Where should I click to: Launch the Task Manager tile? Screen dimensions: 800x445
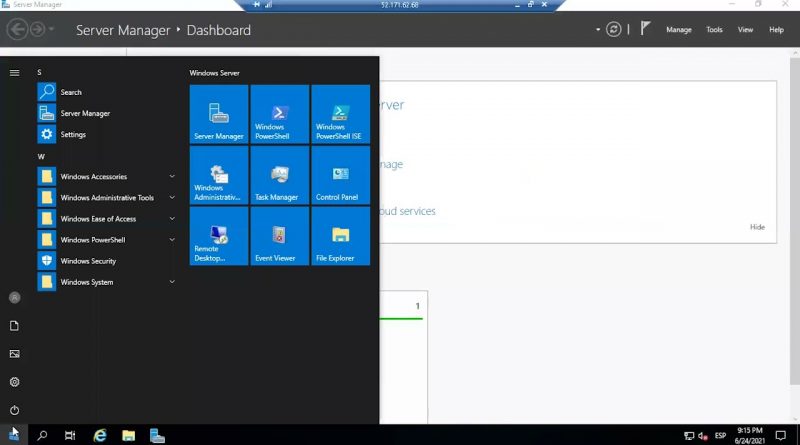click(280, 175)
